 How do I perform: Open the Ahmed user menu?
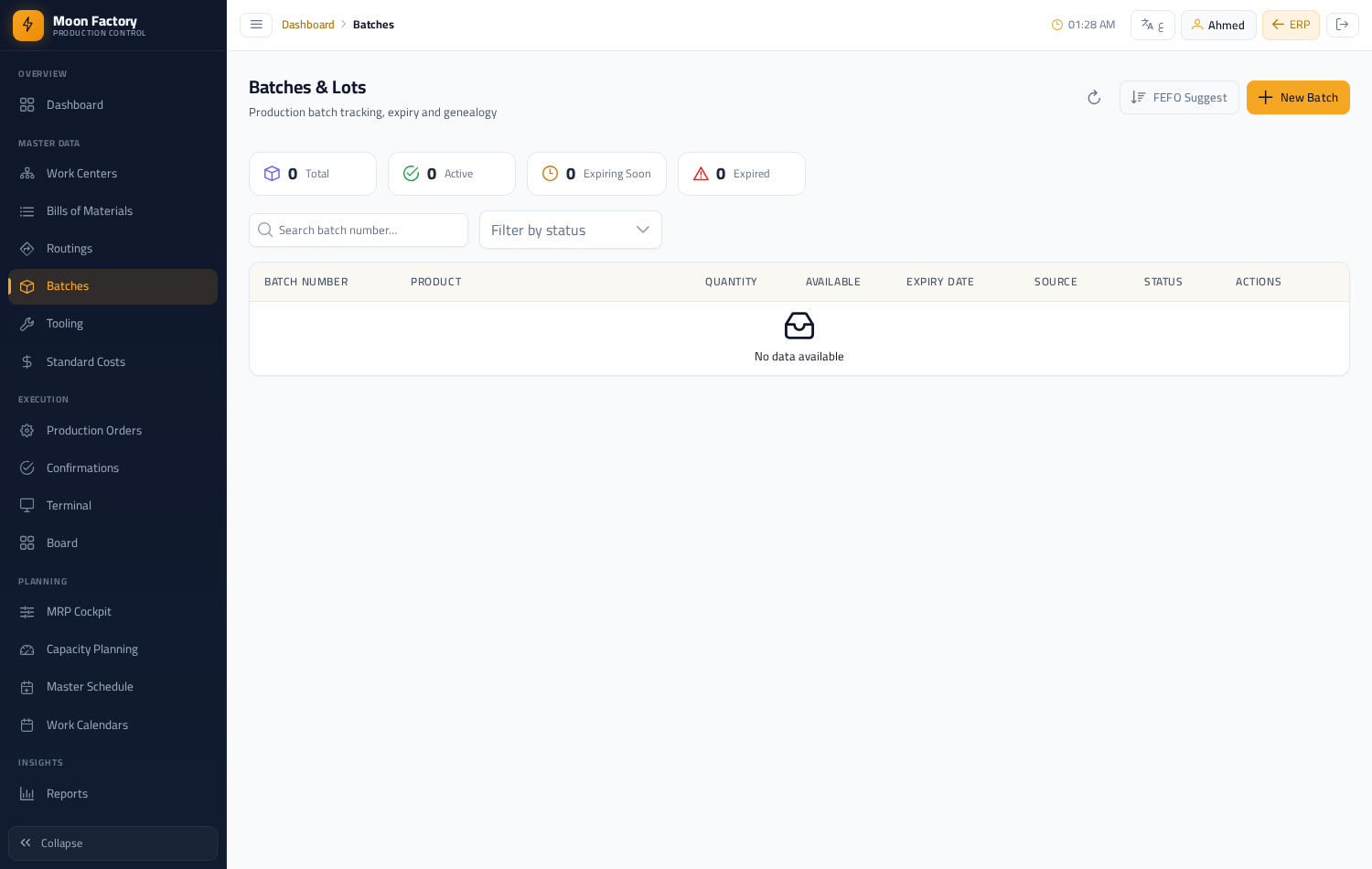[1218, 25]
